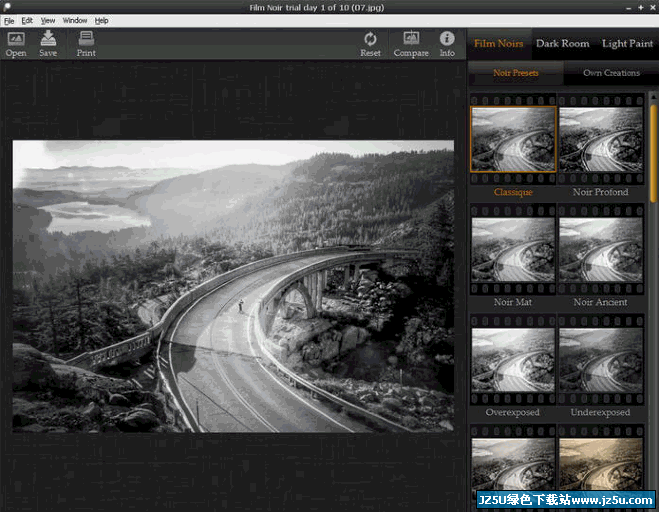This screenshot has width=659, height=512.
Task: Show the Info panel
Action: click(447, 44)
